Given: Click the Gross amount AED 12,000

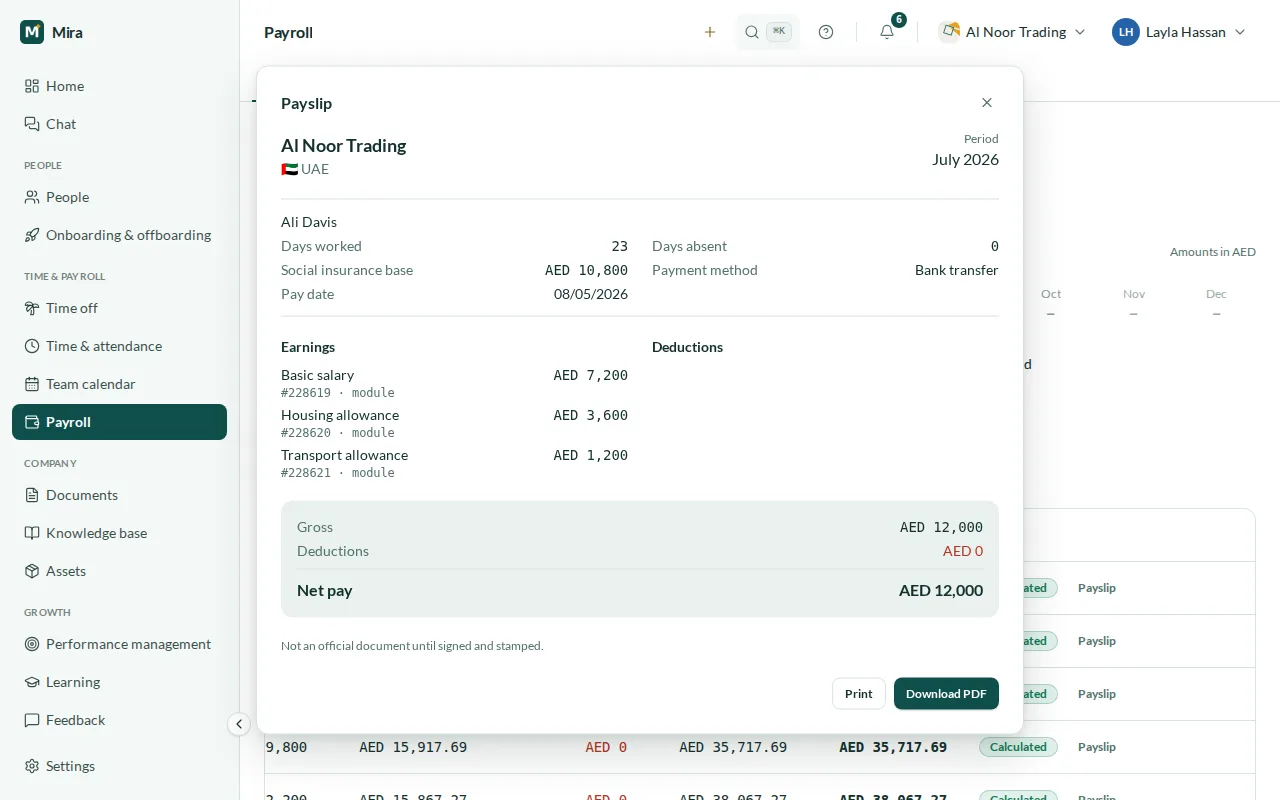Looking at the screenshot, I should tap(941, 527).
